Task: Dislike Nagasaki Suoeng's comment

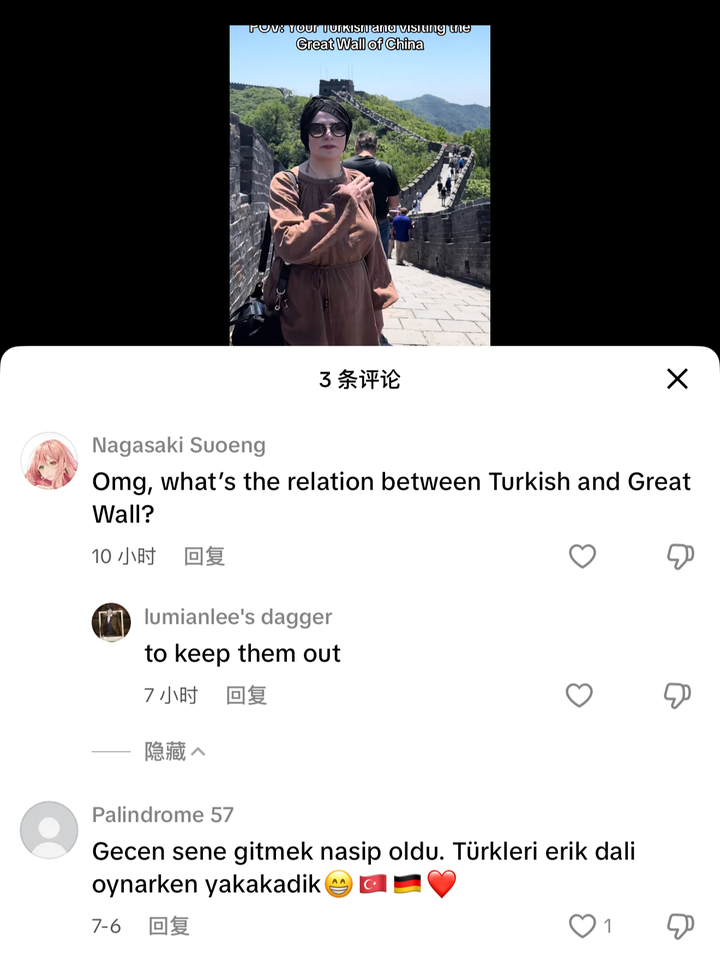Action: pos(680,556)
